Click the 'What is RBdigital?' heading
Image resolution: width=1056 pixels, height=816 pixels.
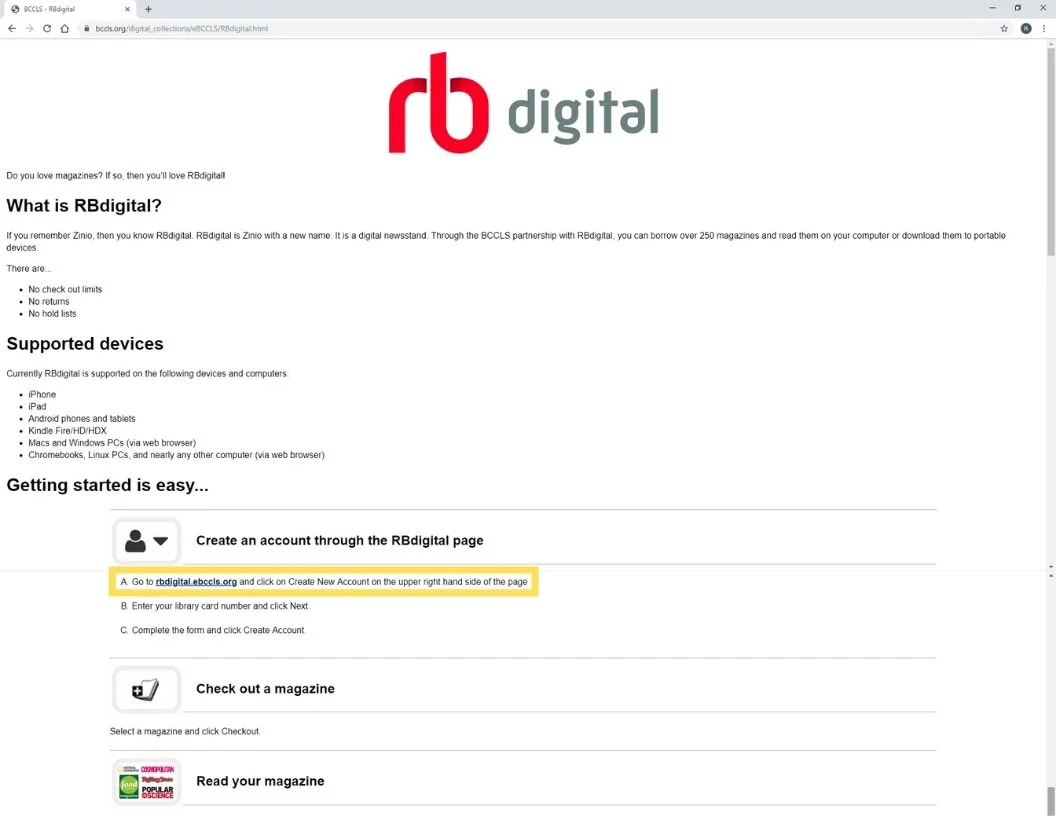(x=84, y=205)
